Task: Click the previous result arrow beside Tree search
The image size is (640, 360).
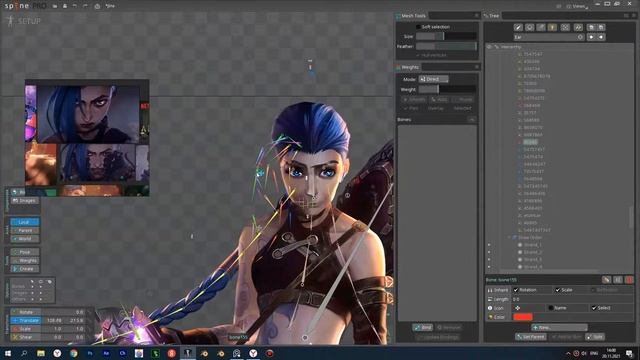Action: pos(591,37)
